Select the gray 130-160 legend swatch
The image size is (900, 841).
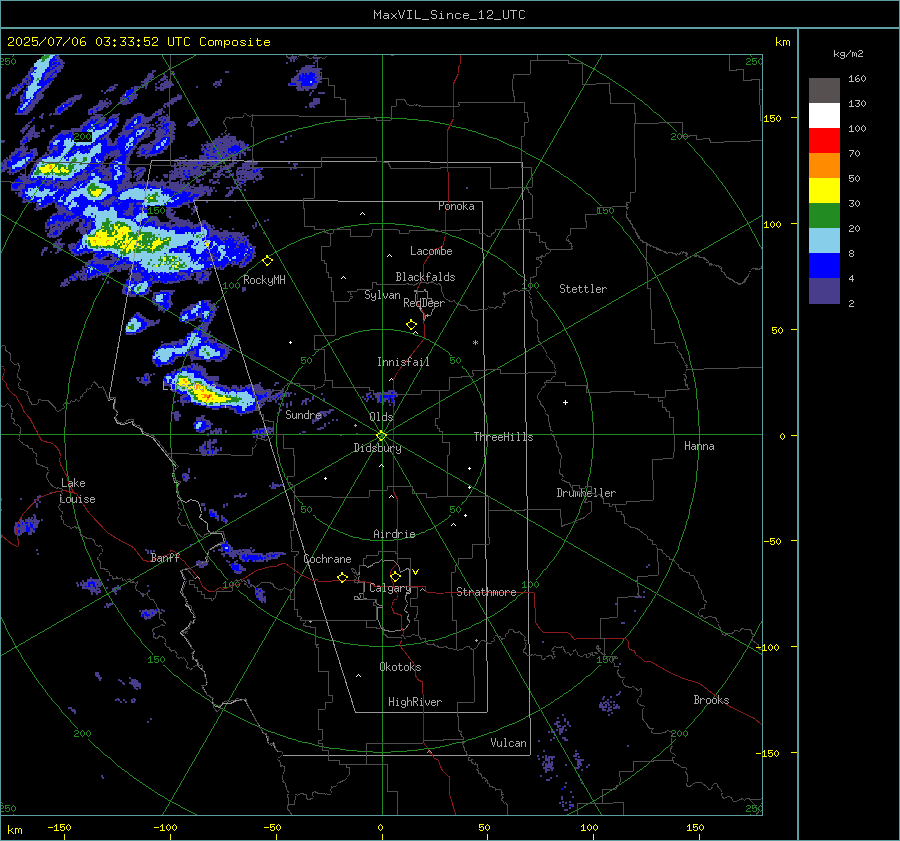(824, 91)
